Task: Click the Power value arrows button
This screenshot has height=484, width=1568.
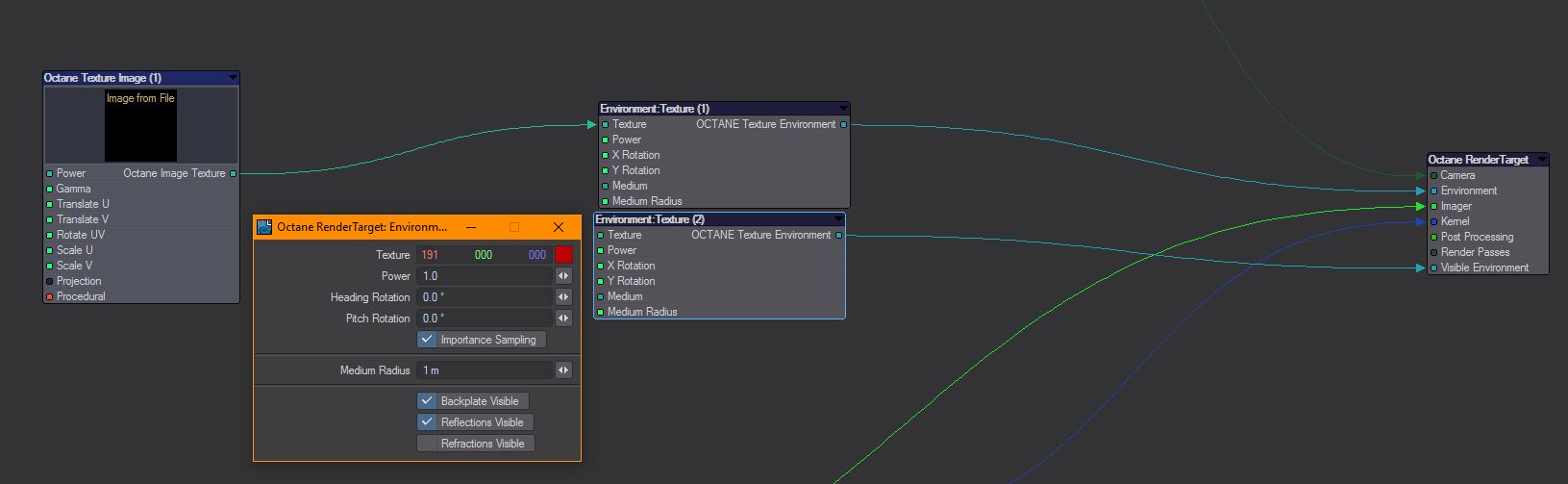Action: pos(563,276)
